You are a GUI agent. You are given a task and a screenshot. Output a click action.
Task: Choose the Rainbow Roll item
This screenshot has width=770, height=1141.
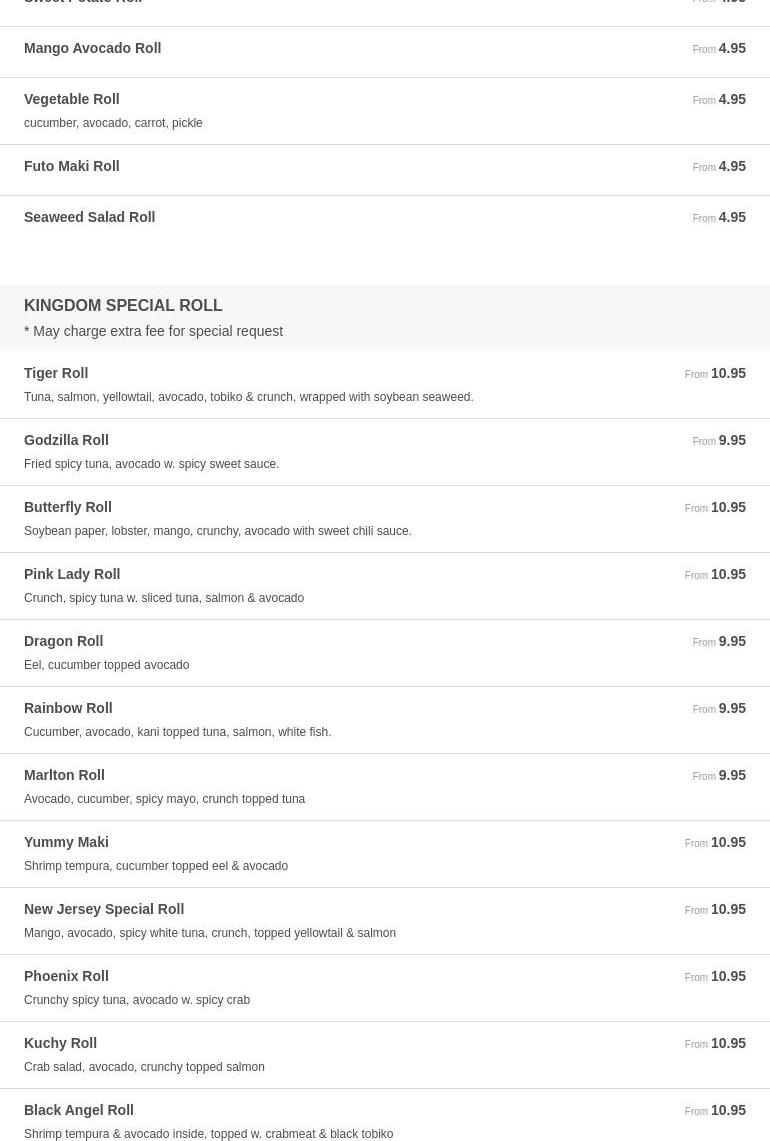pyautogui.click(x=68, y=708)
